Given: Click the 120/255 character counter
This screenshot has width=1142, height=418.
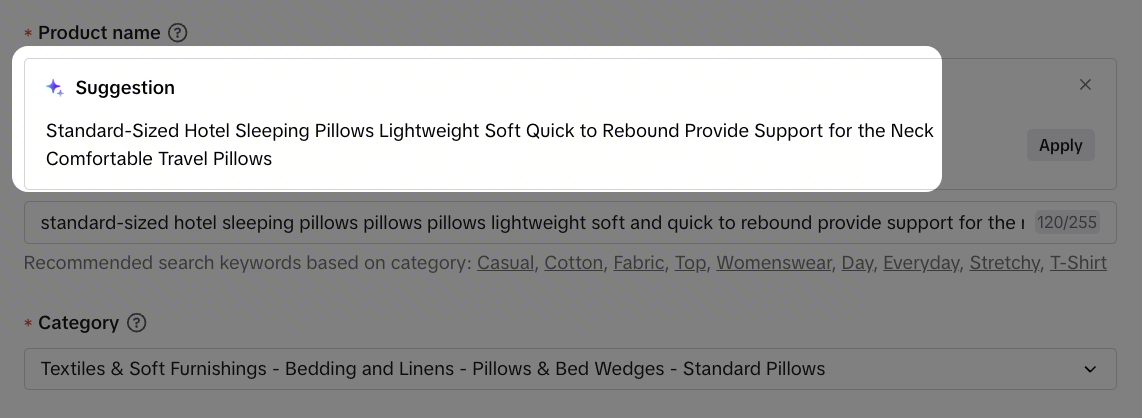Looking at the screenshot, I should click(1066, 223).
